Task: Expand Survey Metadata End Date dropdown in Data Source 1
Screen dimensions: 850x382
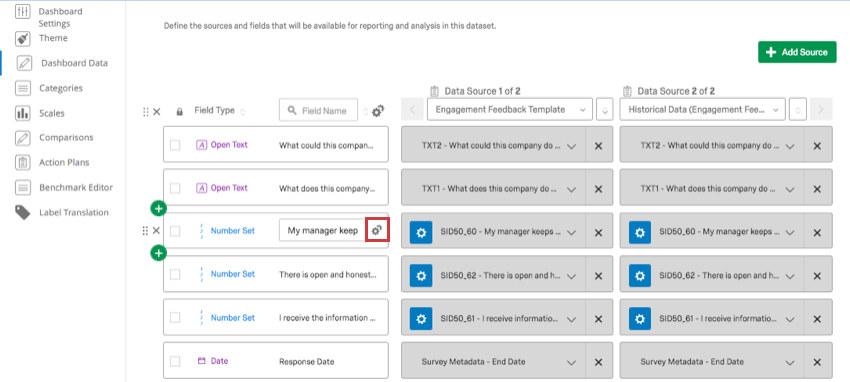Action: click(x=571, y=362)
